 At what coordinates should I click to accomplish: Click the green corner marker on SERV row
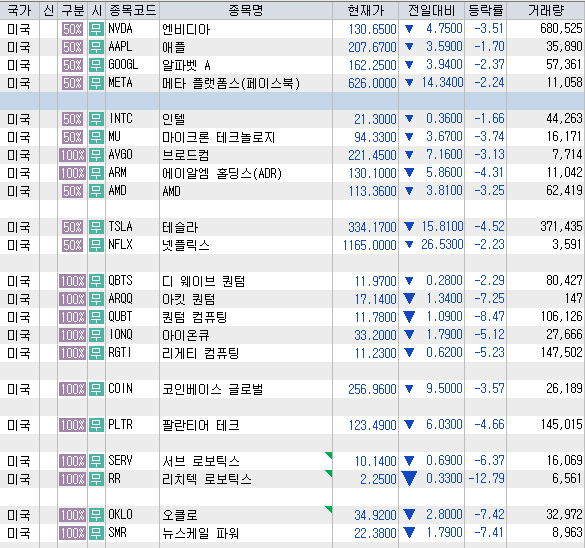(329, 455)
